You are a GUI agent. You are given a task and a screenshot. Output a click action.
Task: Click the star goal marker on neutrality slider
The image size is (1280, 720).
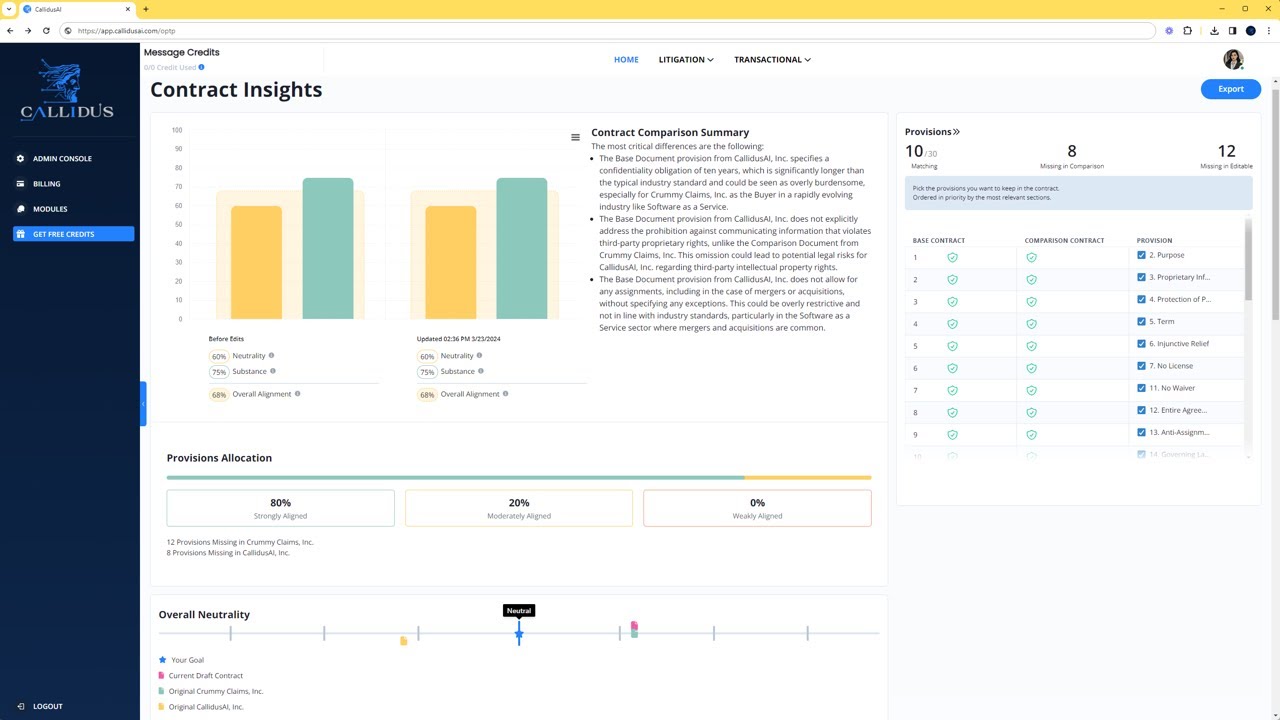point(519,634)
